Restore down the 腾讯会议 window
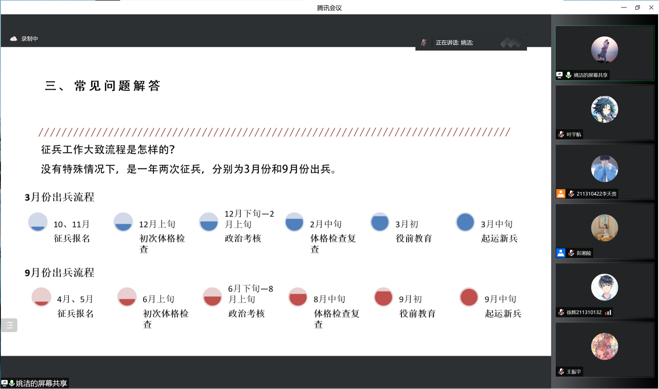659x389 pixels. pyautogui.click(x=637, y=8)
